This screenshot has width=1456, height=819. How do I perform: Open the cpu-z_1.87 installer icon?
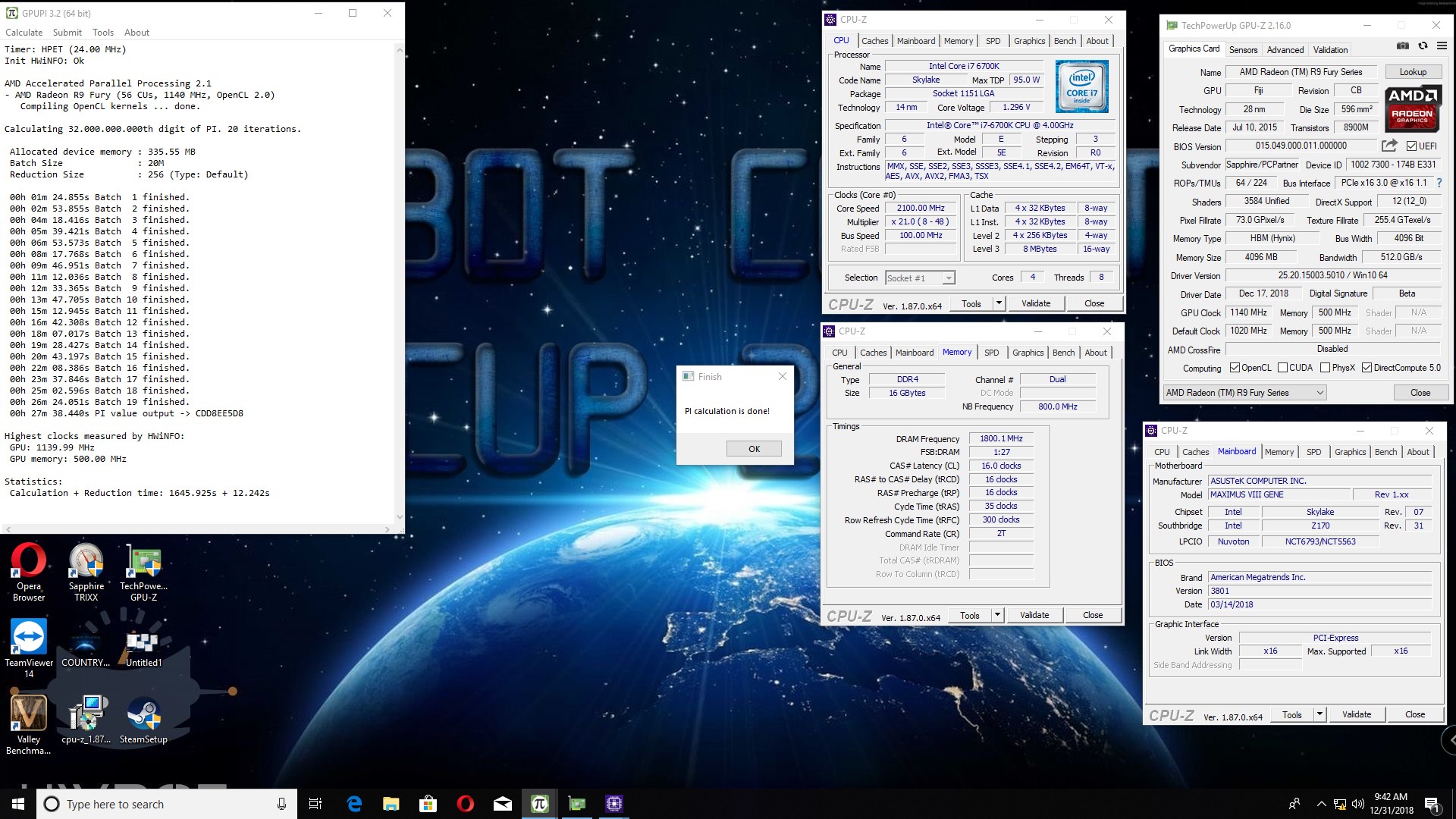[86, 719]
